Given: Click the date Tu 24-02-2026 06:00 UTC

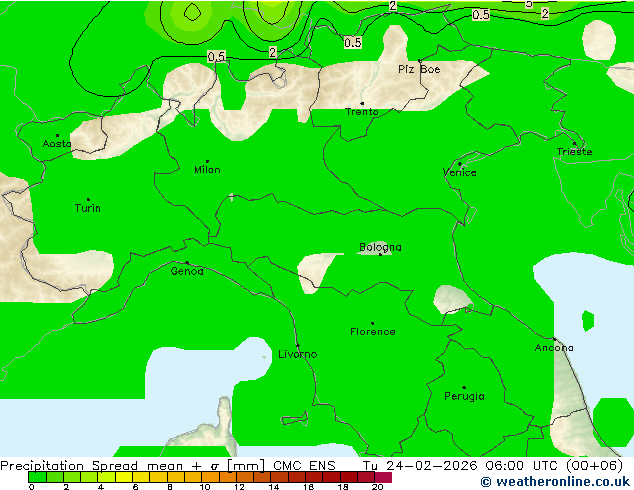Looking at the screenshot, I should pos(460,466).
